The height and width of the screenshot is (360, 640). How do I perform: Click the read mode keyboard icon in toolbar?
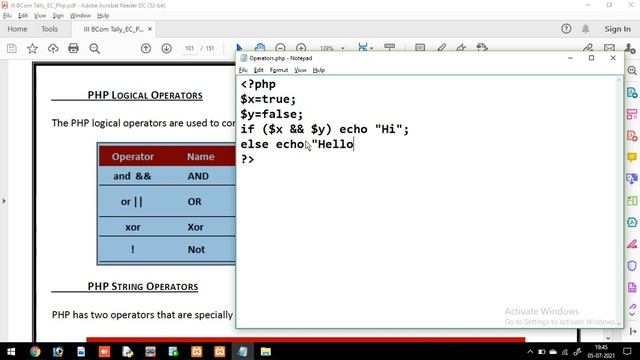[x=390, y=47]
